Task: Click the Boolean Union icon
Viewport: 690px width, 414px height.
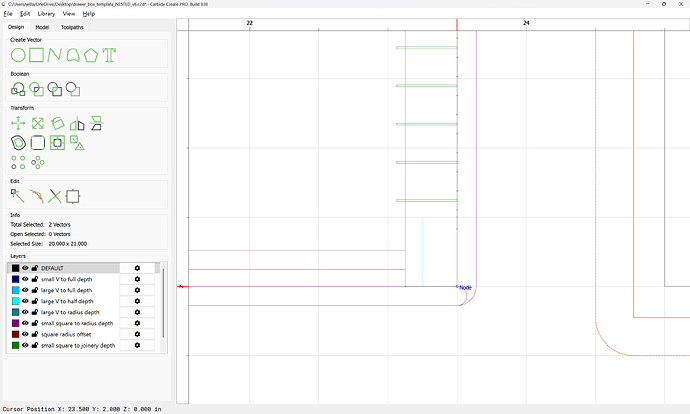Action: (x=18, y=89)
